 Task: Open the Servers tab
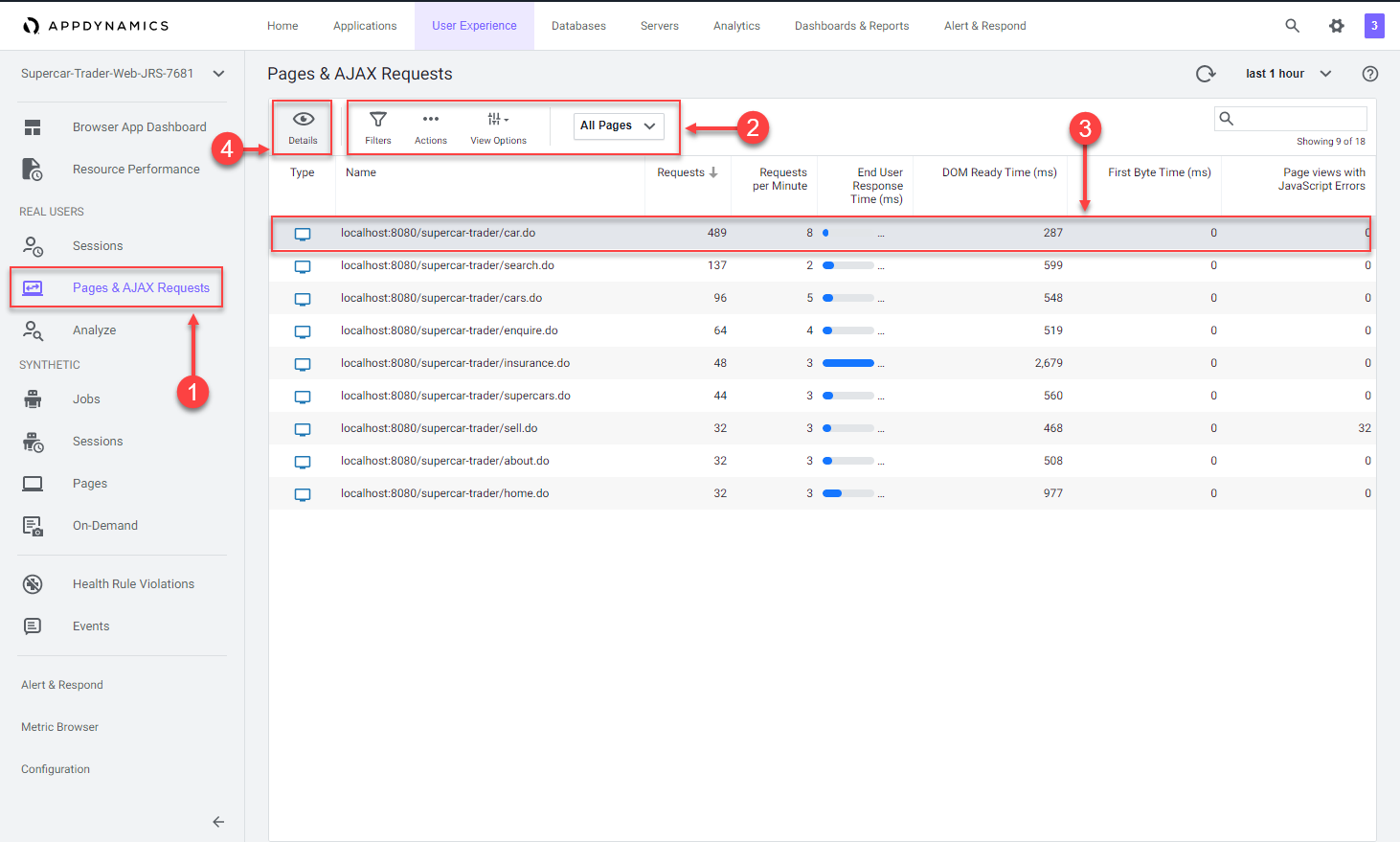(660, 26)
